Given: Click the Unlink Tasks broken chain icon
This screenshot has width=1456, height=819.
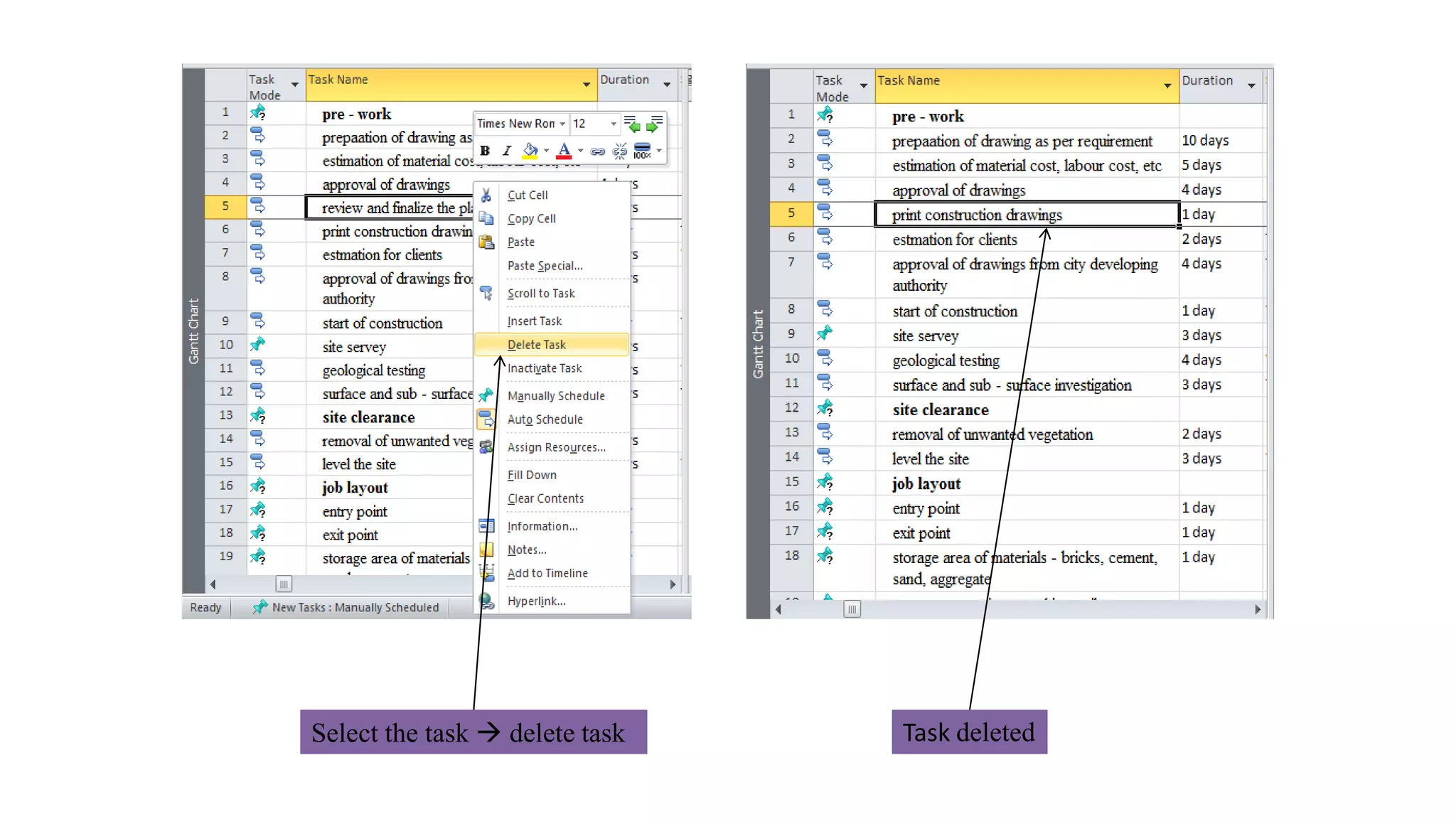Looking at the screenshot, I should pyautogui.click(x=620, y=151).
